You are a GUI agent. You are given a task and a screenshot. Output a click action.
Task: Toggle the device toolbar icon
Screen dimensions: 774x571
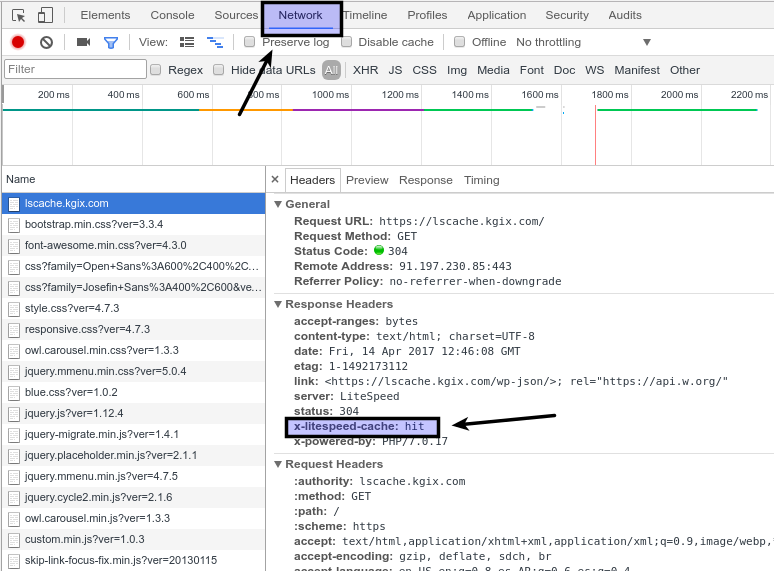[x=45, y=15]
